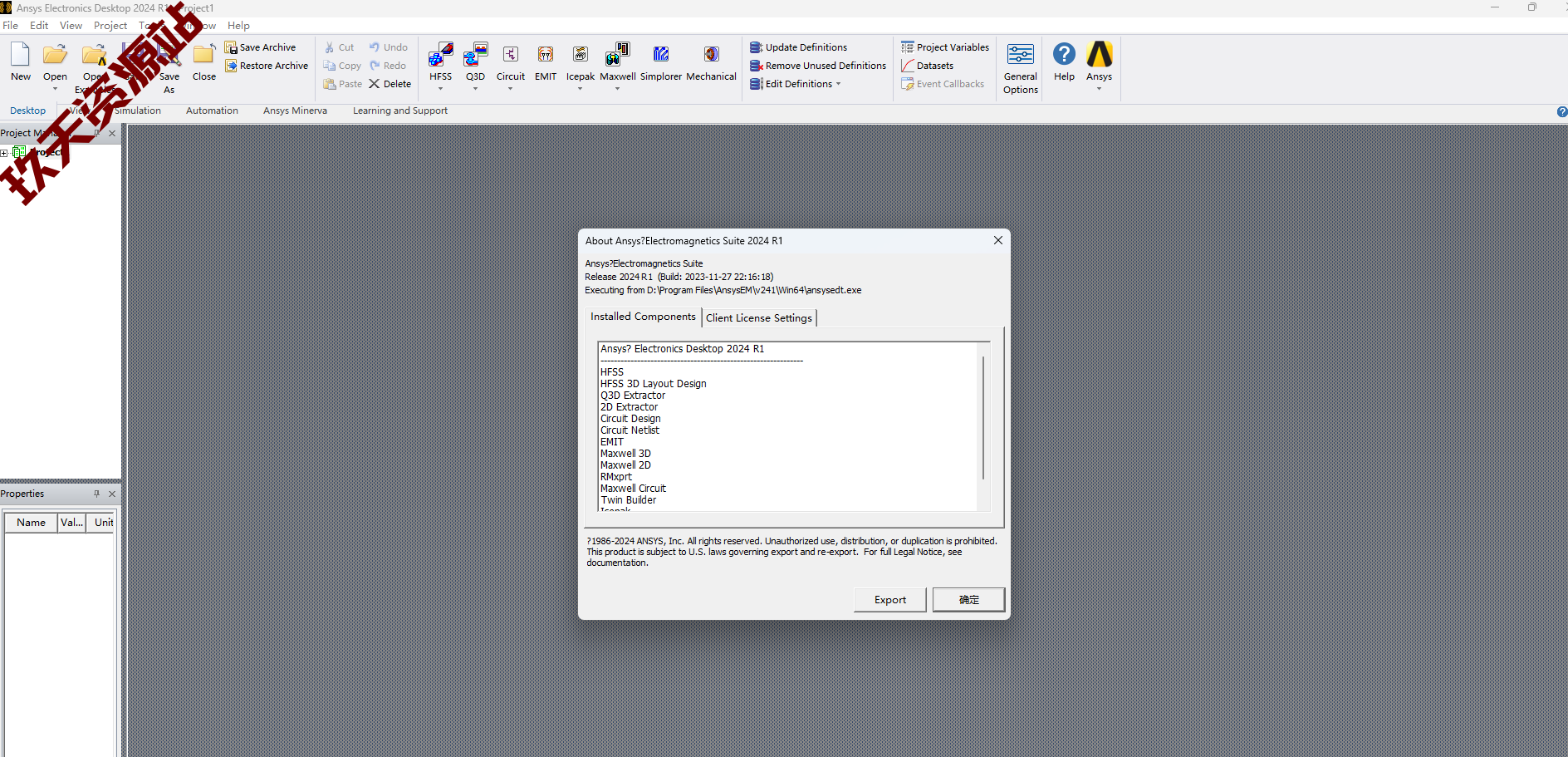Pin the Properties panel
The image size is (1568, 757).
[x=96, y=494]
